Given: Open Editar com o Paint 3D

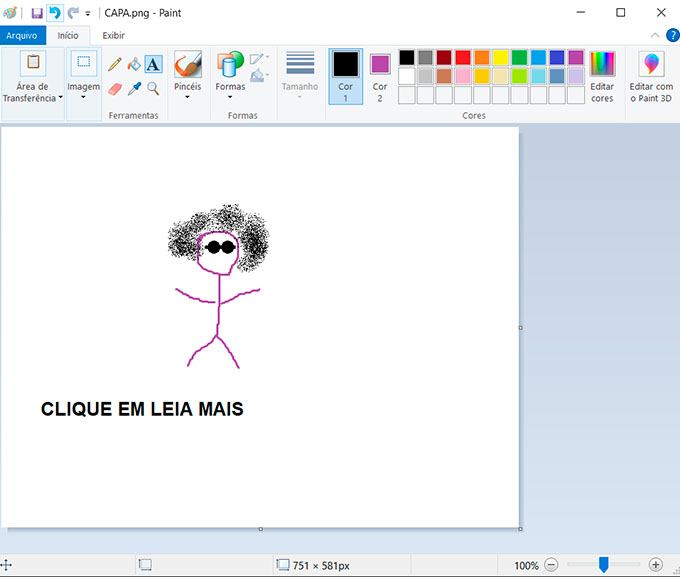Looking at the screenshot, I should point(651,77).
